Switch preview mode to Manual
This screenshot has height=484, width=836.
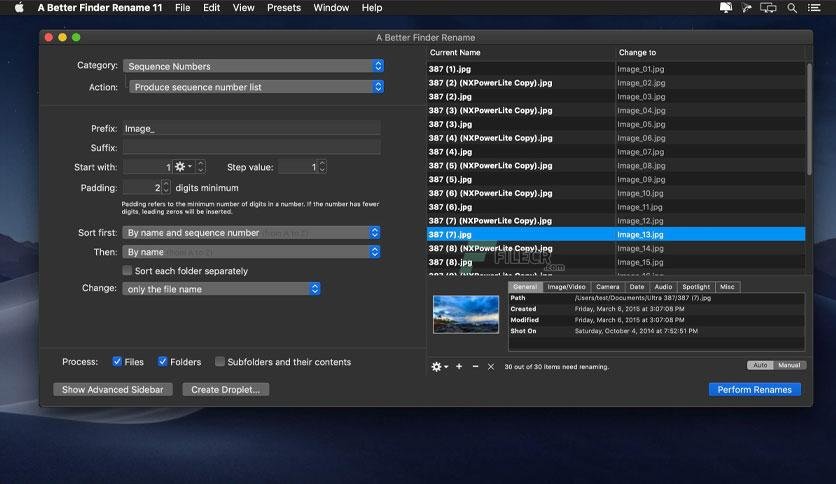789,365
